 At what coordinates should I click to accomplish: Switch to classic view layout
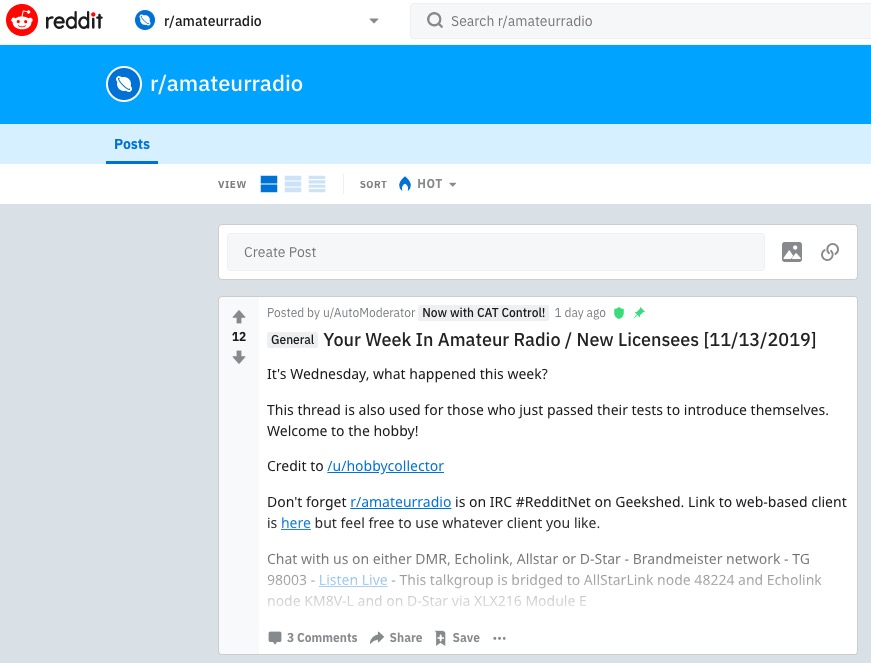pos(293,184)
